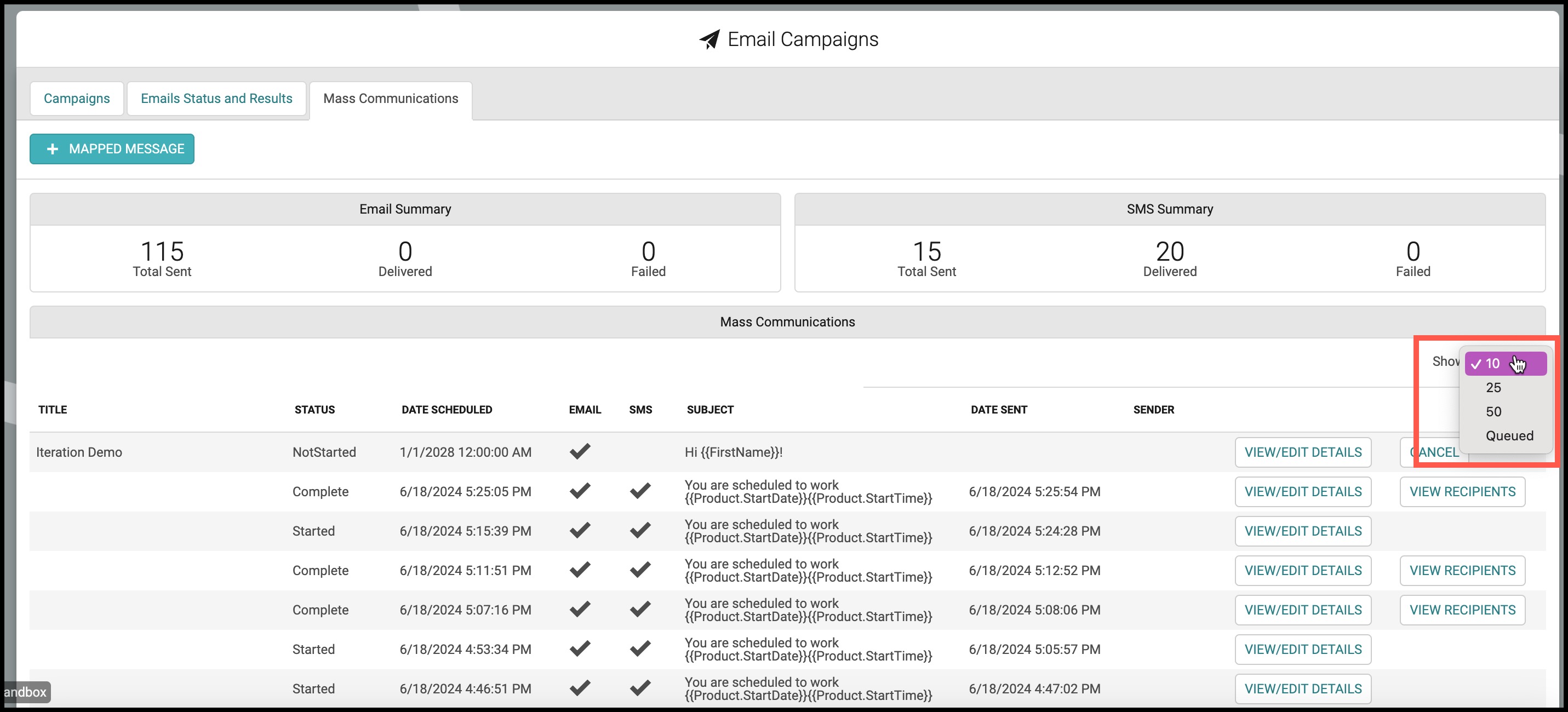Click the STATUS column header
Image resolution: width=1568 pixels, height=712 pixels.
click(x=314, y=410)
